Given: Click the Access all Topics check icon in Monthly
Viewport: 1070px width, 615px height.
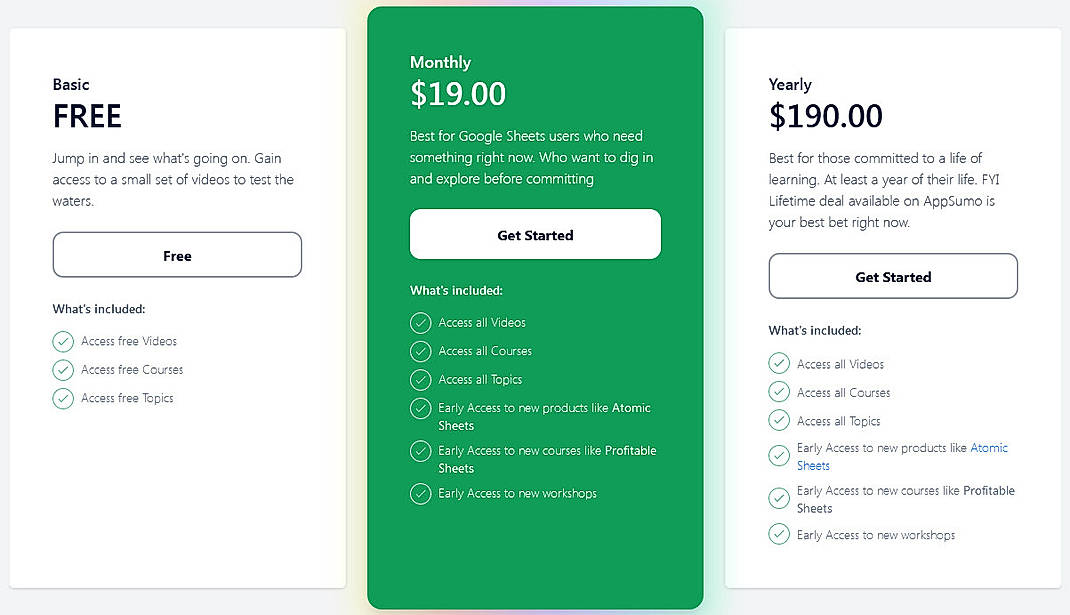Looking at the screenshot, I should click(x=421, y=379).
